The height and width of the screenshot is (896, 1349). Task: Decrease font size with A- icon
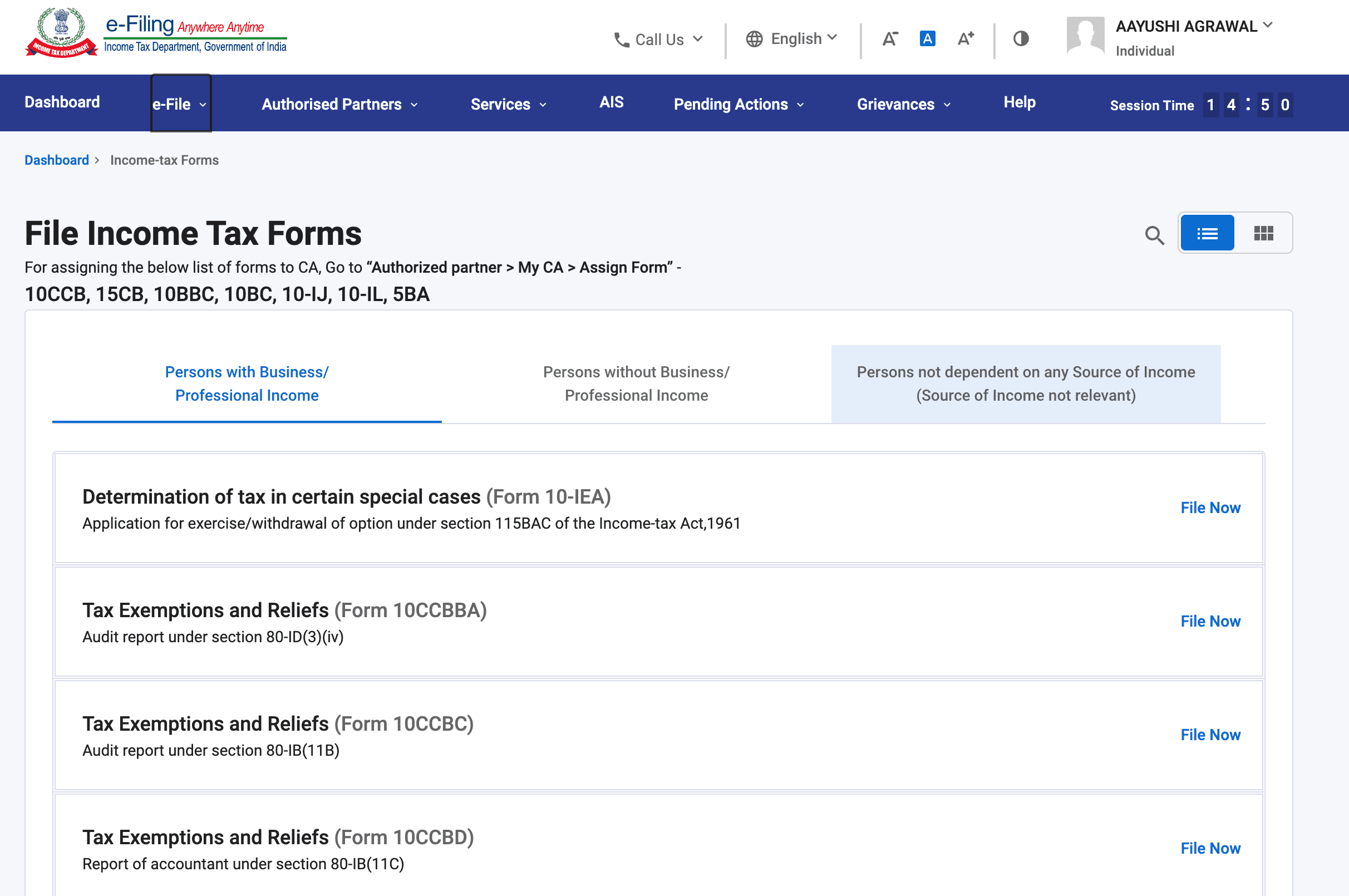(890, 39)
